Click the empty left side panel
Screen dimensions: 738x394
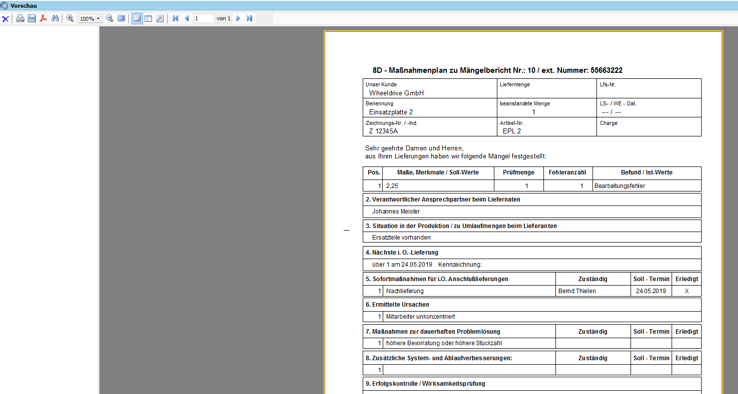tap(49, 210)
